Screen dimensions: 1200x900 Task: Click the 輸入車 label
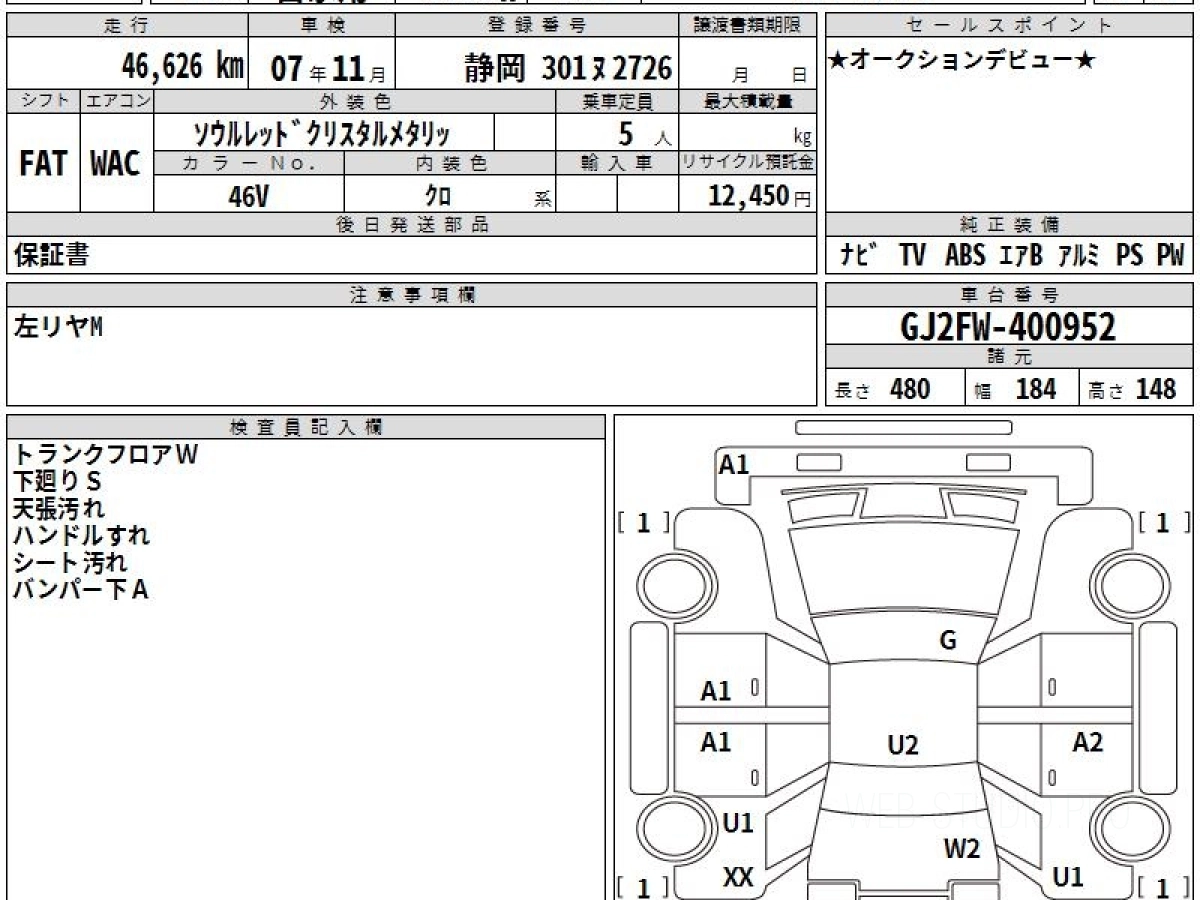click(617, 164)
